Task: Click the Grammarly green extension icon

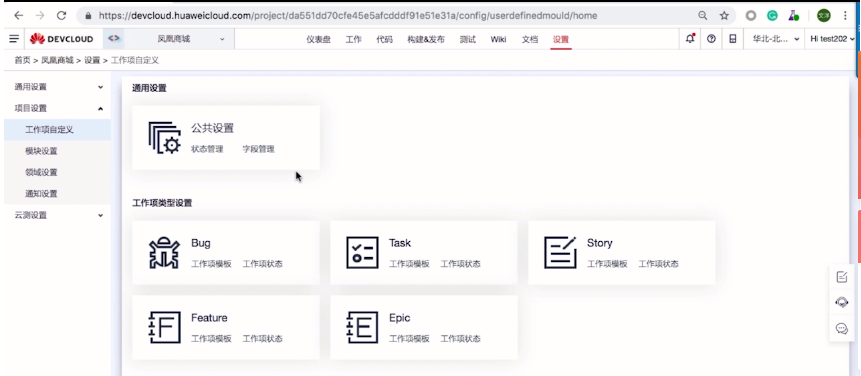Action: (772, 16)
